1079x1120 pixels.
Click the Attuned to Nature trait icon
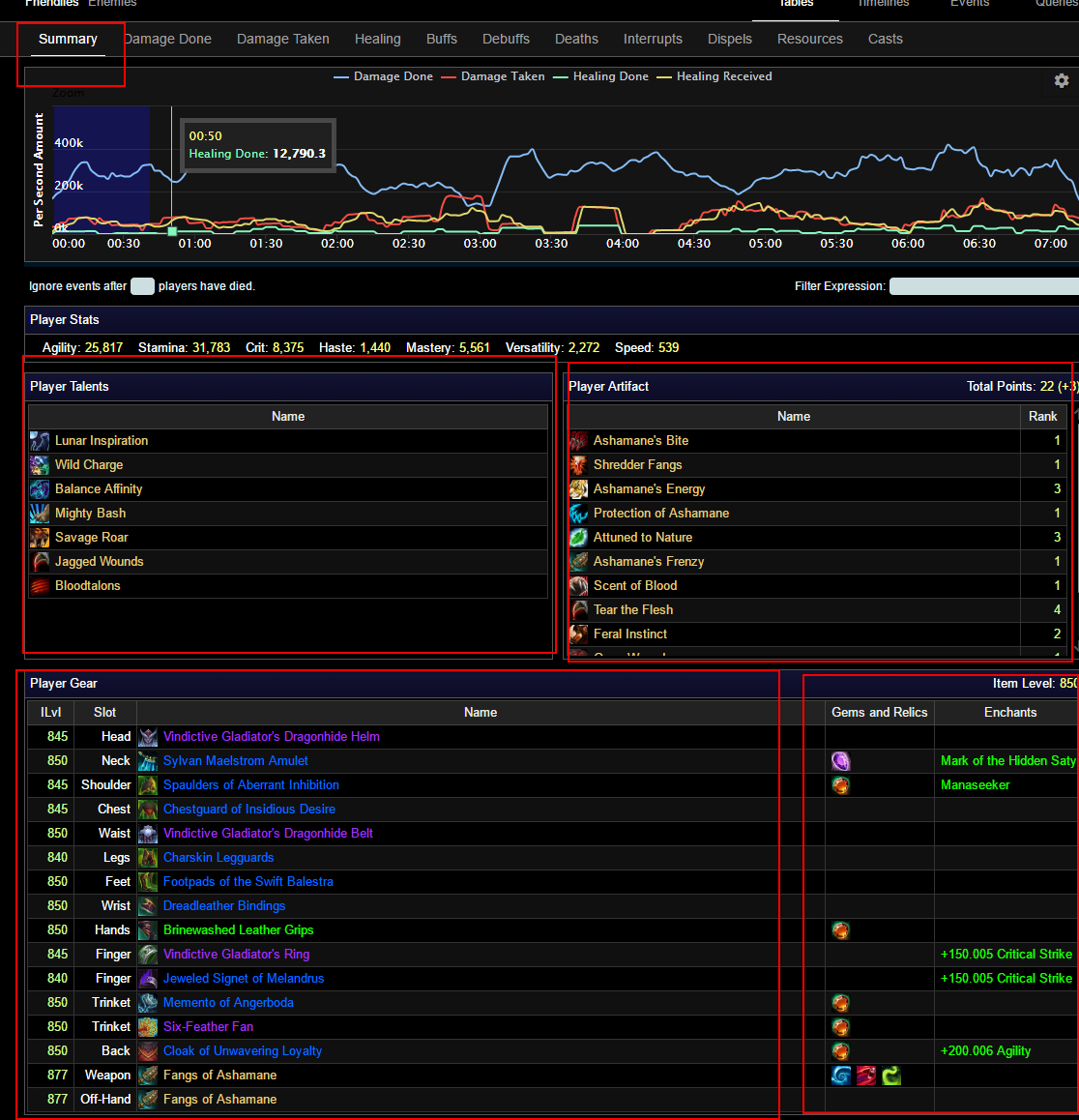578,538
